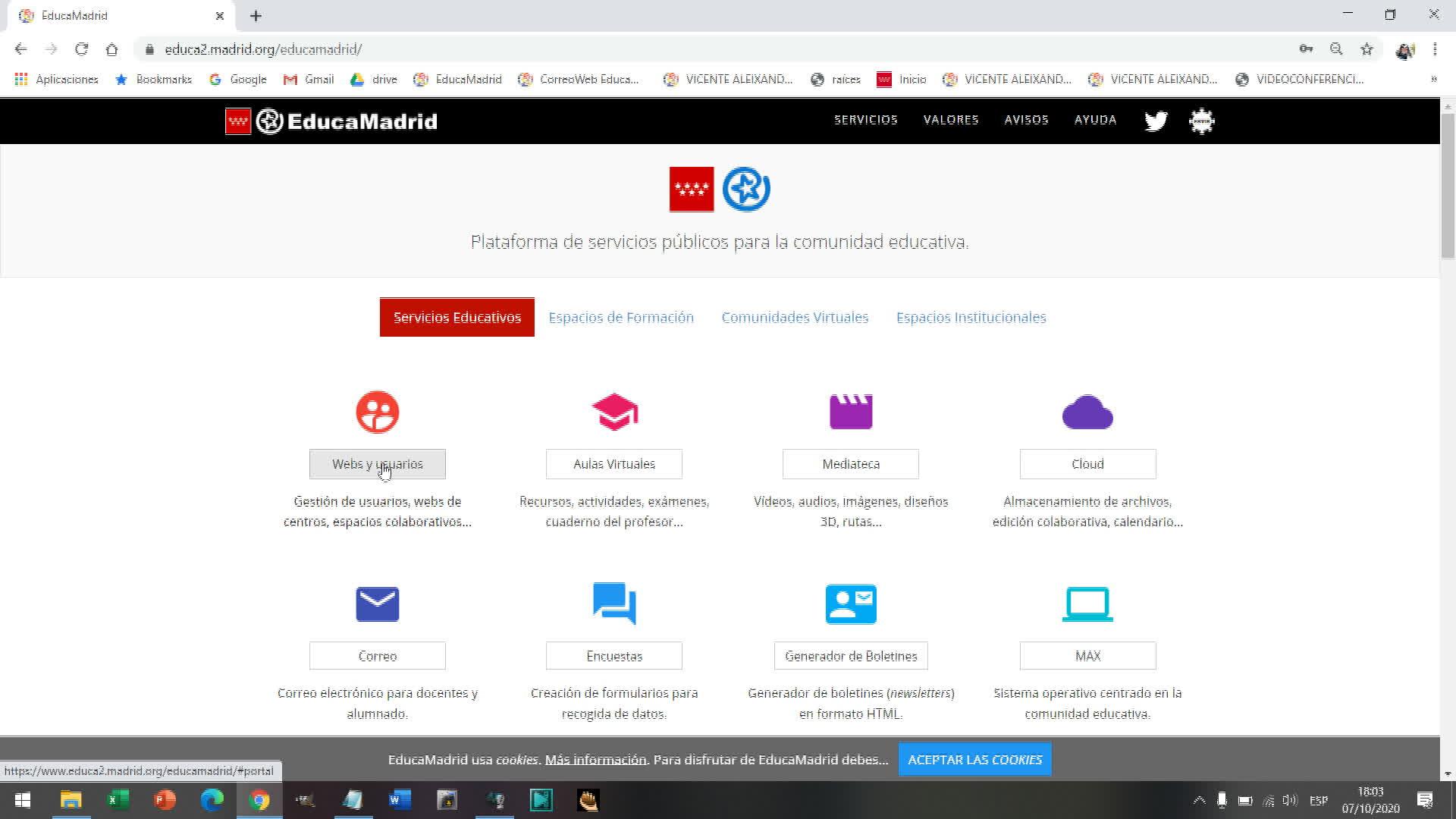Viewport: 1456px width, 819px height.
Task: Open the red Webs y usuarios people icon
Action: 377,412
